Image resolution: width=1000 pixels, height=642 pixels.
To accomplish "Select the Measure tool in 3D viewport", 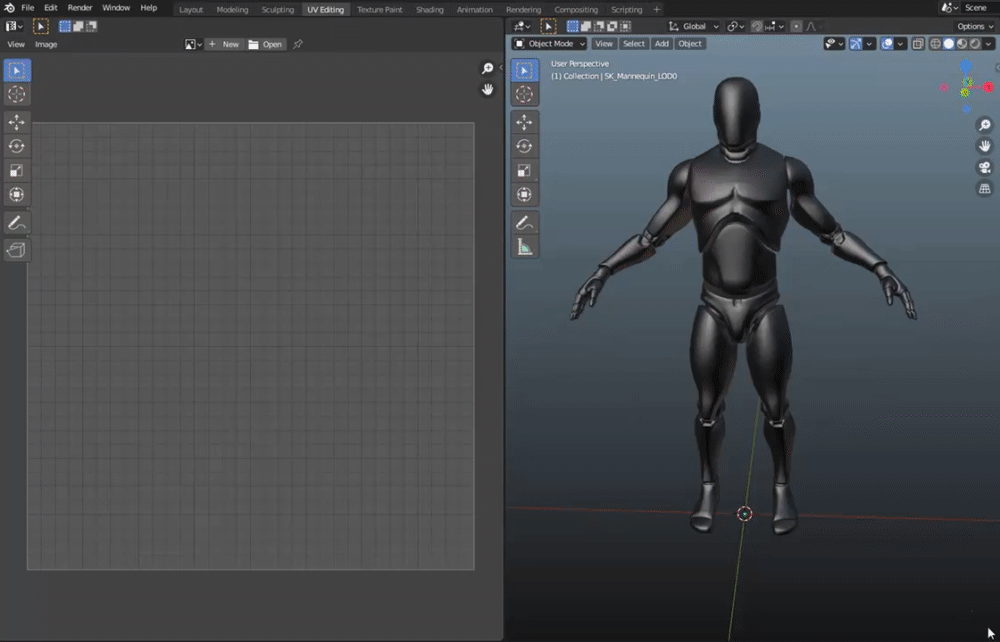I will pos(525,247).
